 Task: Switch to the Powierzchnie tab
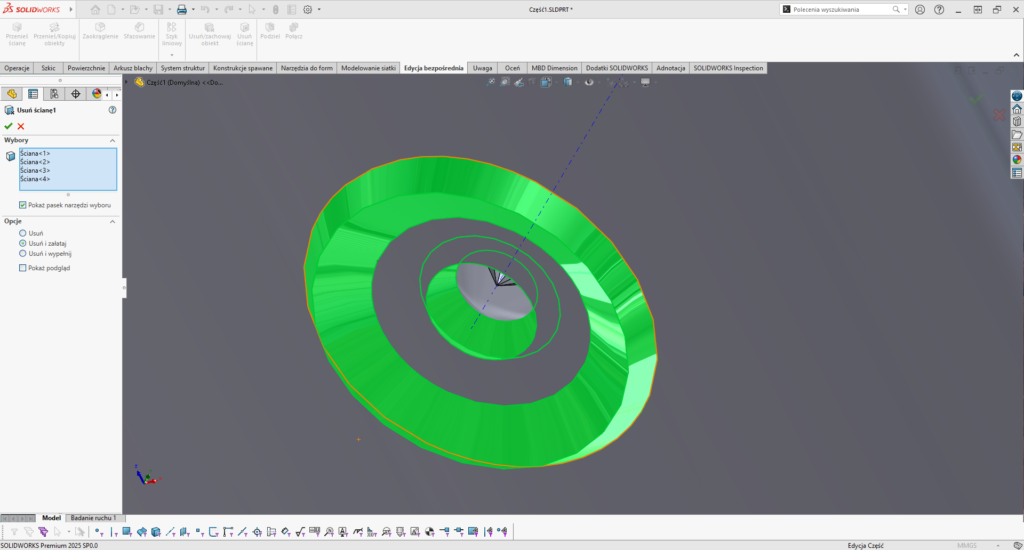pyautogui.click(x=87, y=68)
